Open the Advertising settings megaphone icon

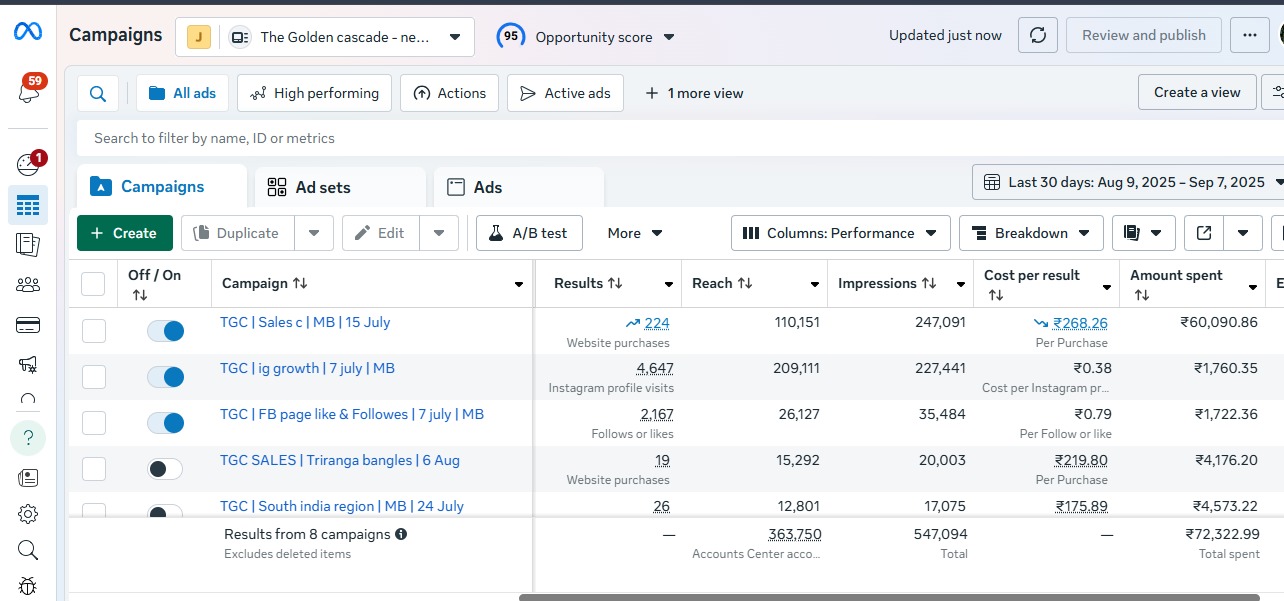28,365
